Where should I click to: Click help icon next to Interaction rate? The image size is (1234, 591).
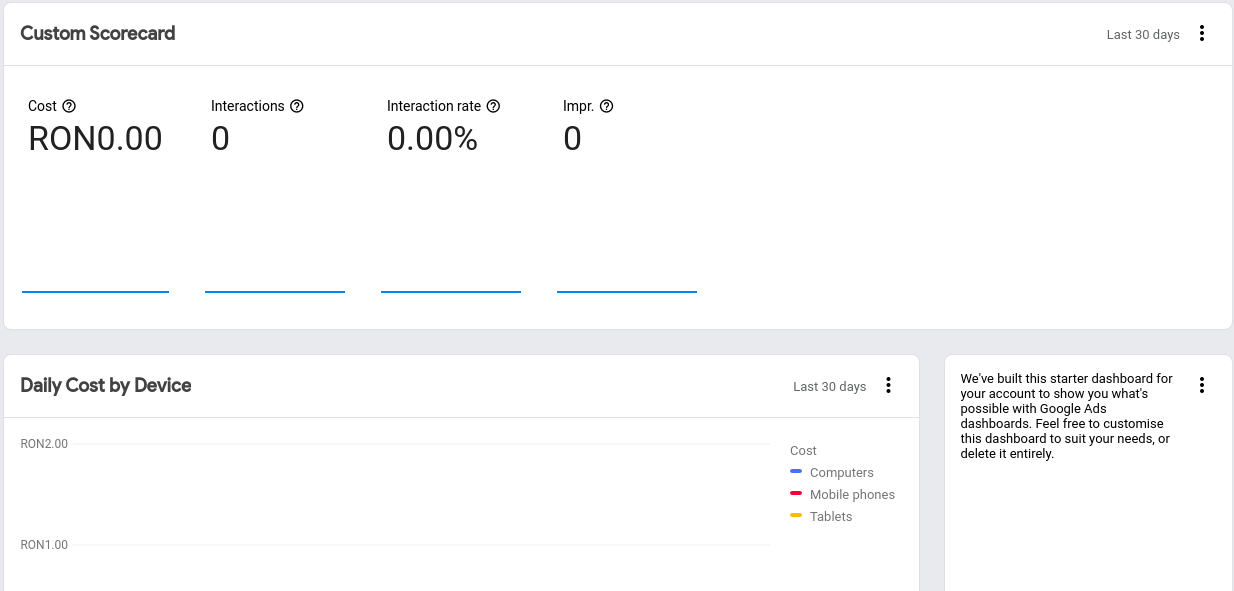(x=493, y=106)
